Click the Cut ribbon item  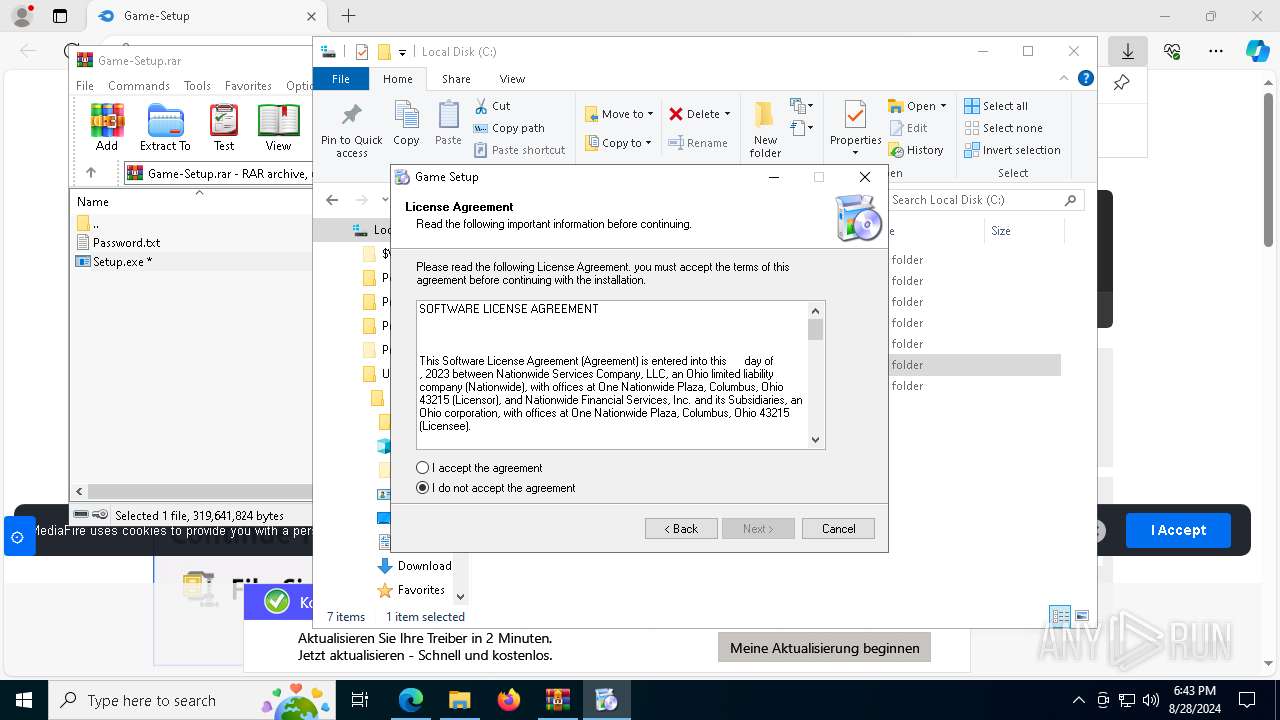coord(493,106)
